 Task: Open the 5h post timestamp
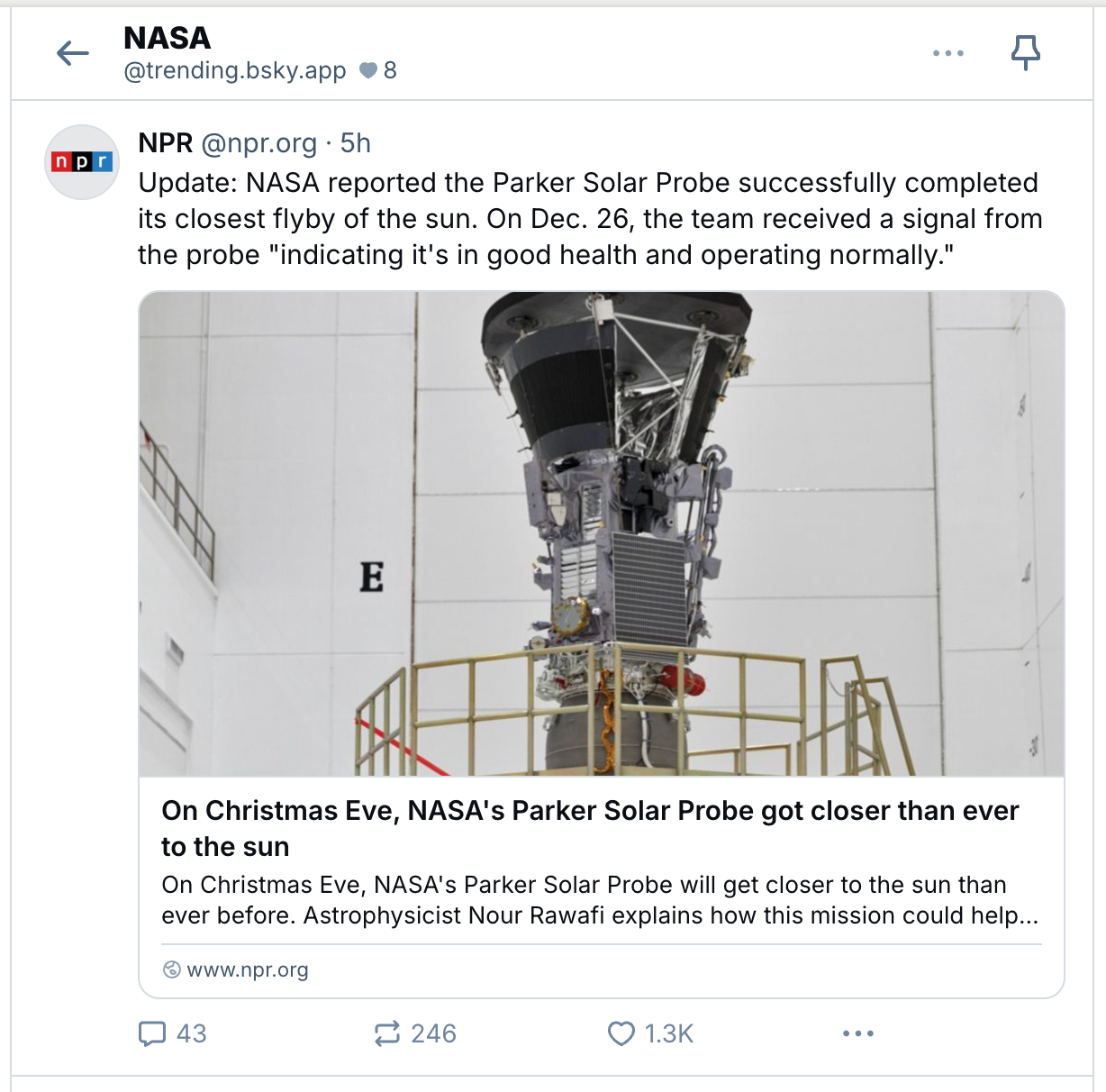(x=356, y=143)
